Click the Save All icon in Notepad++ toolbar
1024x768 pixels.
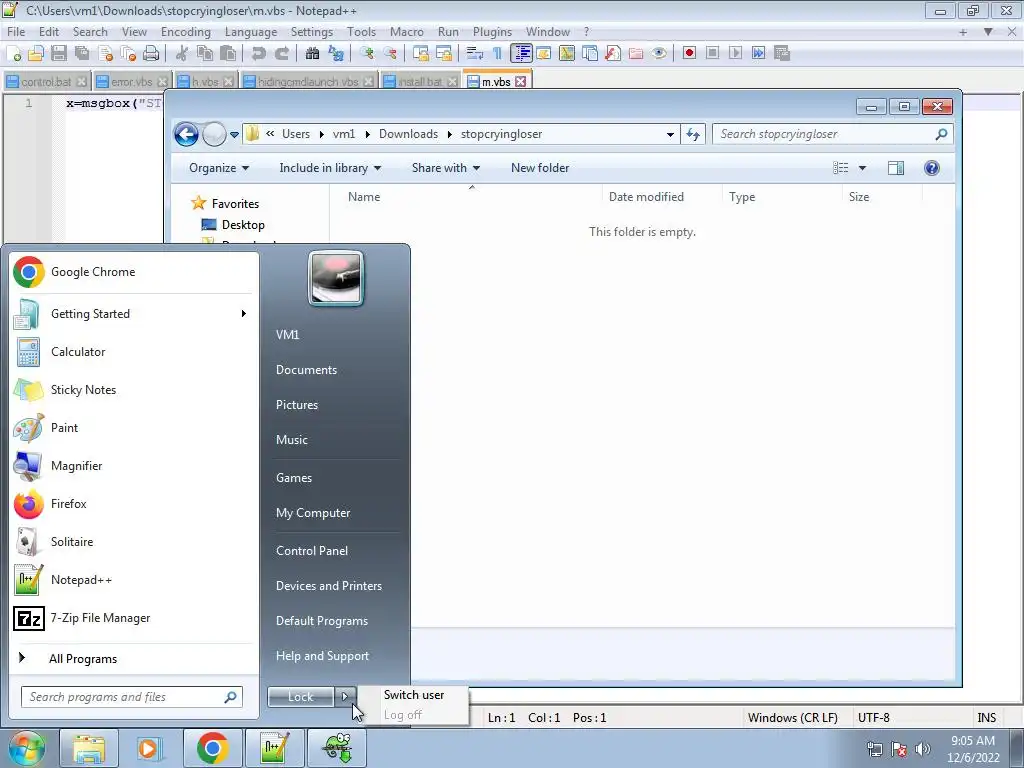point(82,54)
